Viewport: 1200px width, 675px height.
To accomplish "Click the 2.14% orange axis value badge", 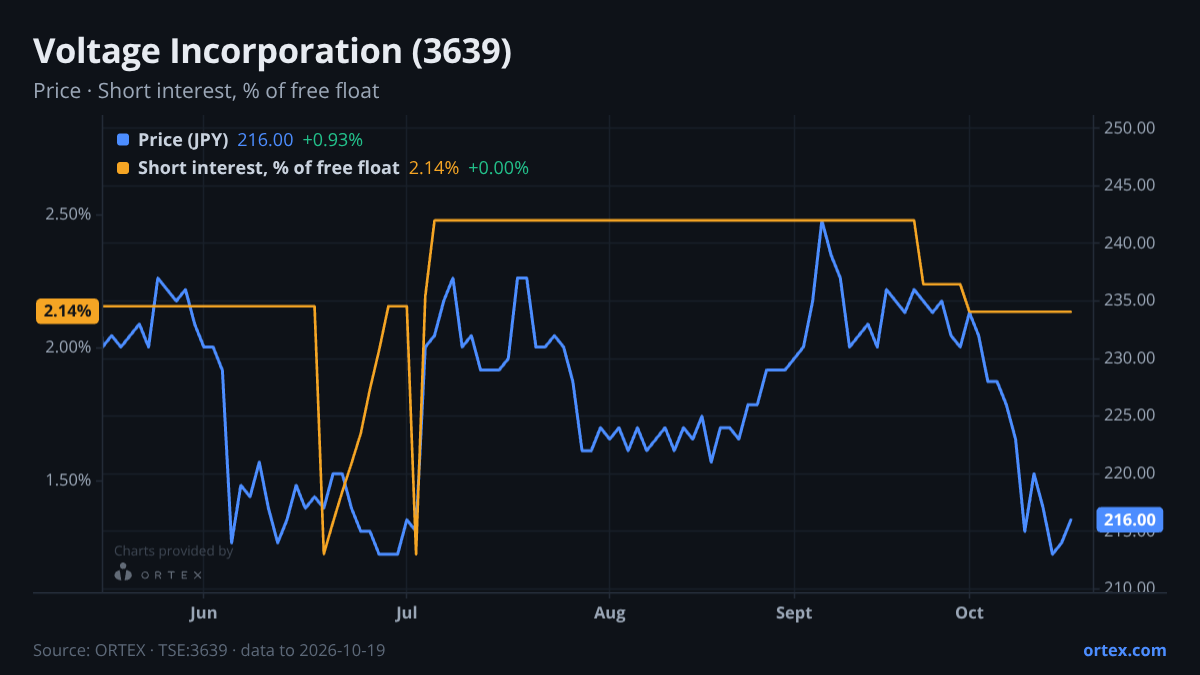I will pos(68,311).
